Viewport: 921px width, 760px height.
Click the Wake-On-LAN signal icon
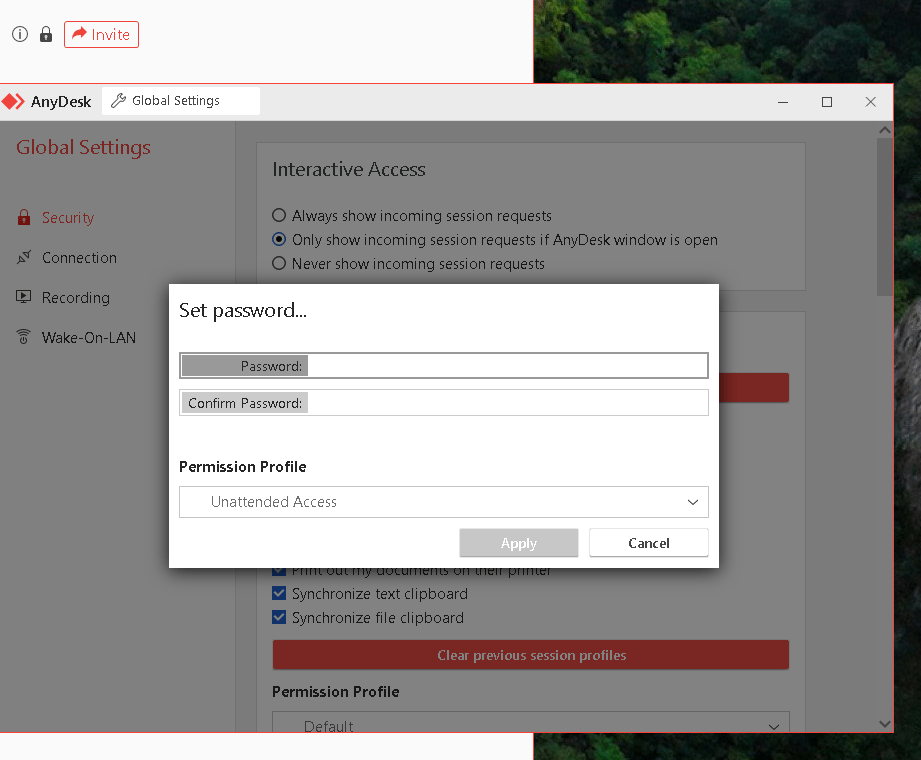23,337
